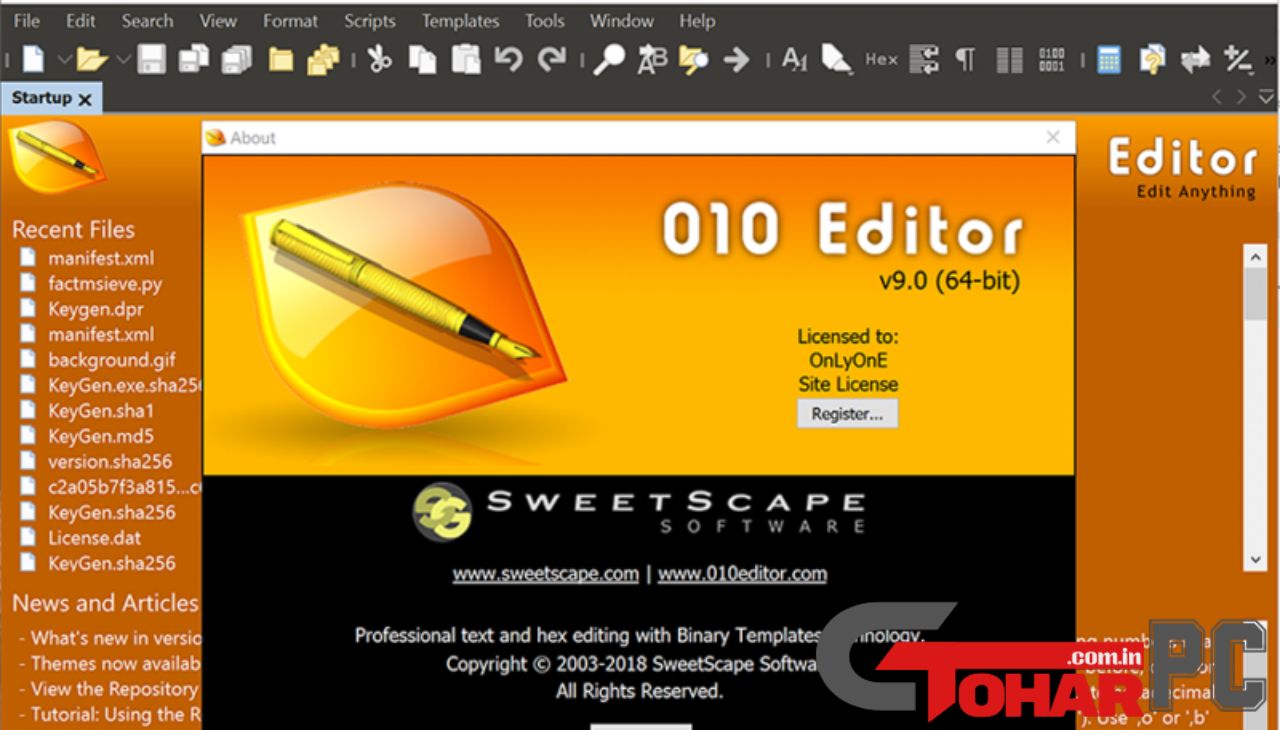Toggle show whitespace pilcrow icon

965,60
